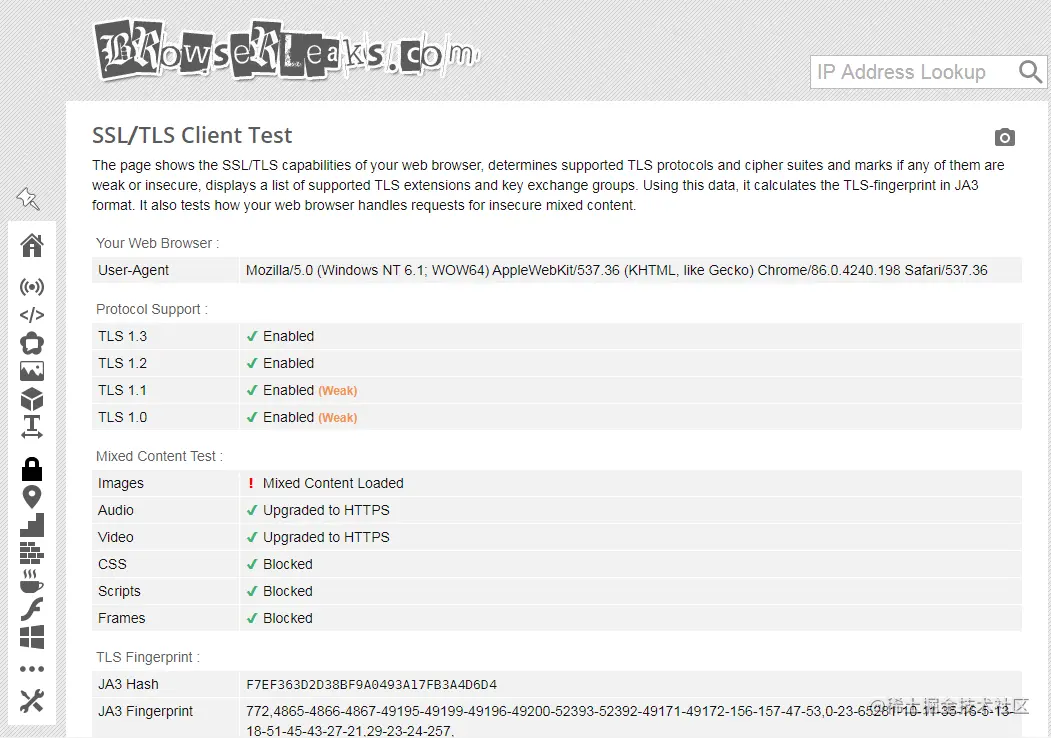Click Enabled status in TLS 1.2 row
Viewport: 1051px width, 738px height.
click(x=288, y=363)
